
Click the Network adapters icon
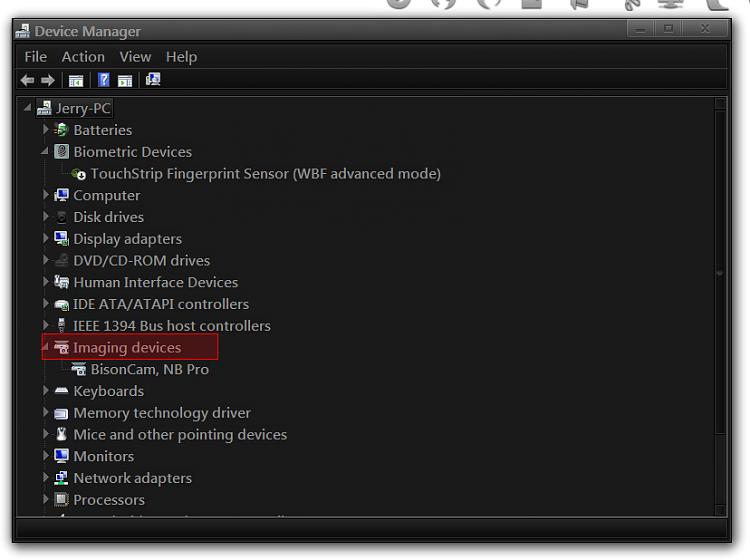pyautogui.click(x=61, y=478)
